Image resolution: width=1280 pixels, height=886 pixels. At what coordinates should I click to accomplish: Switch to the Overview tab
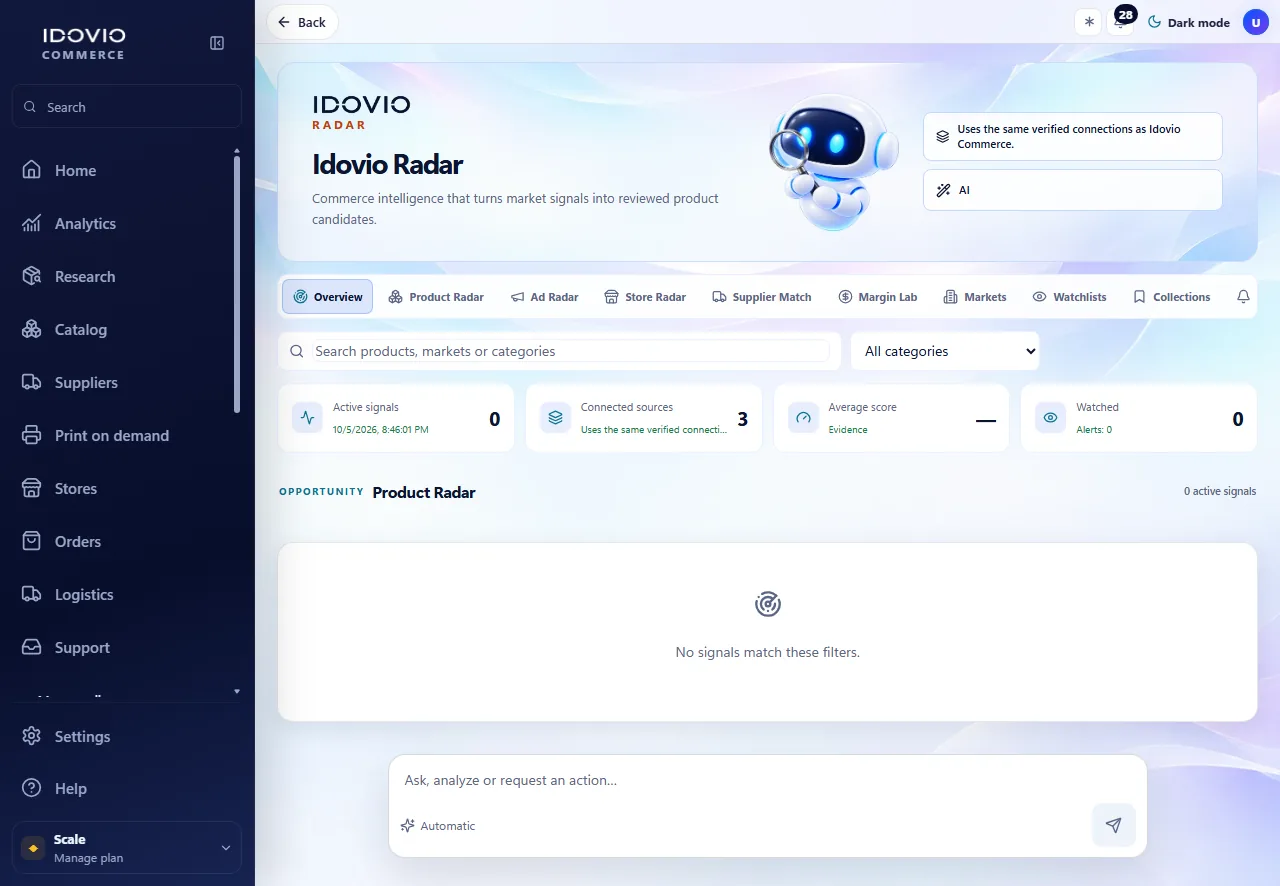coord(327,297)
